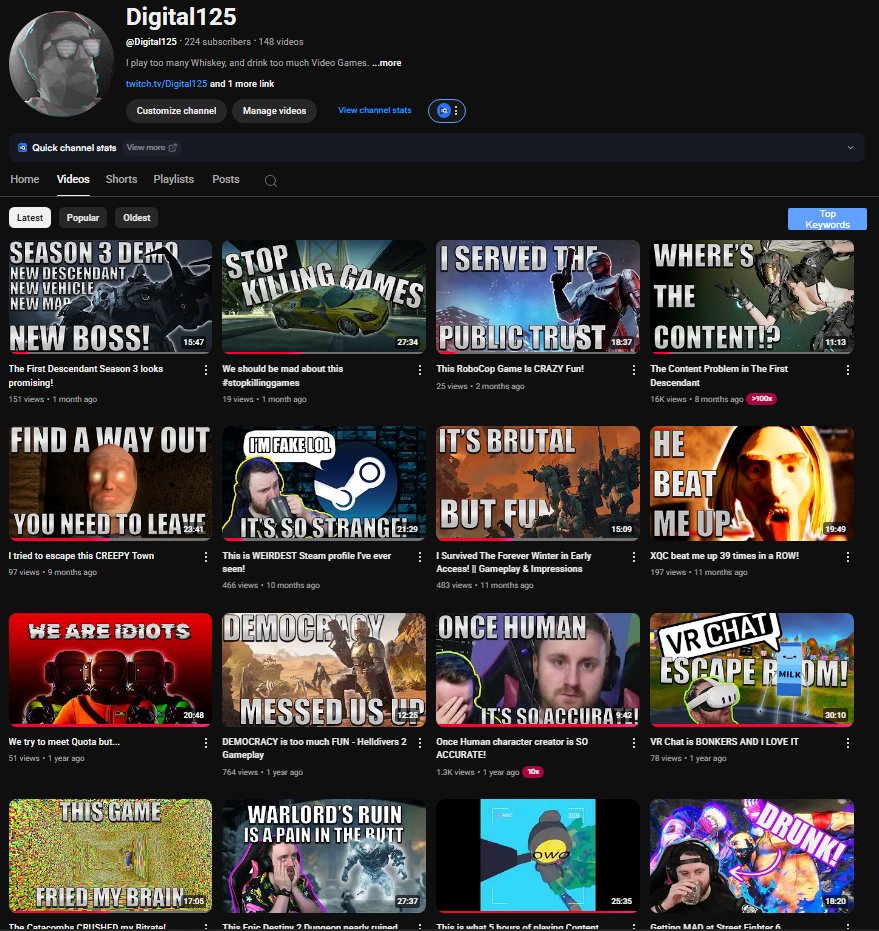Open three-dot menu next to vidIQ icon
The width and height of the screenshot is (879, 931).
tap(456, 110)
